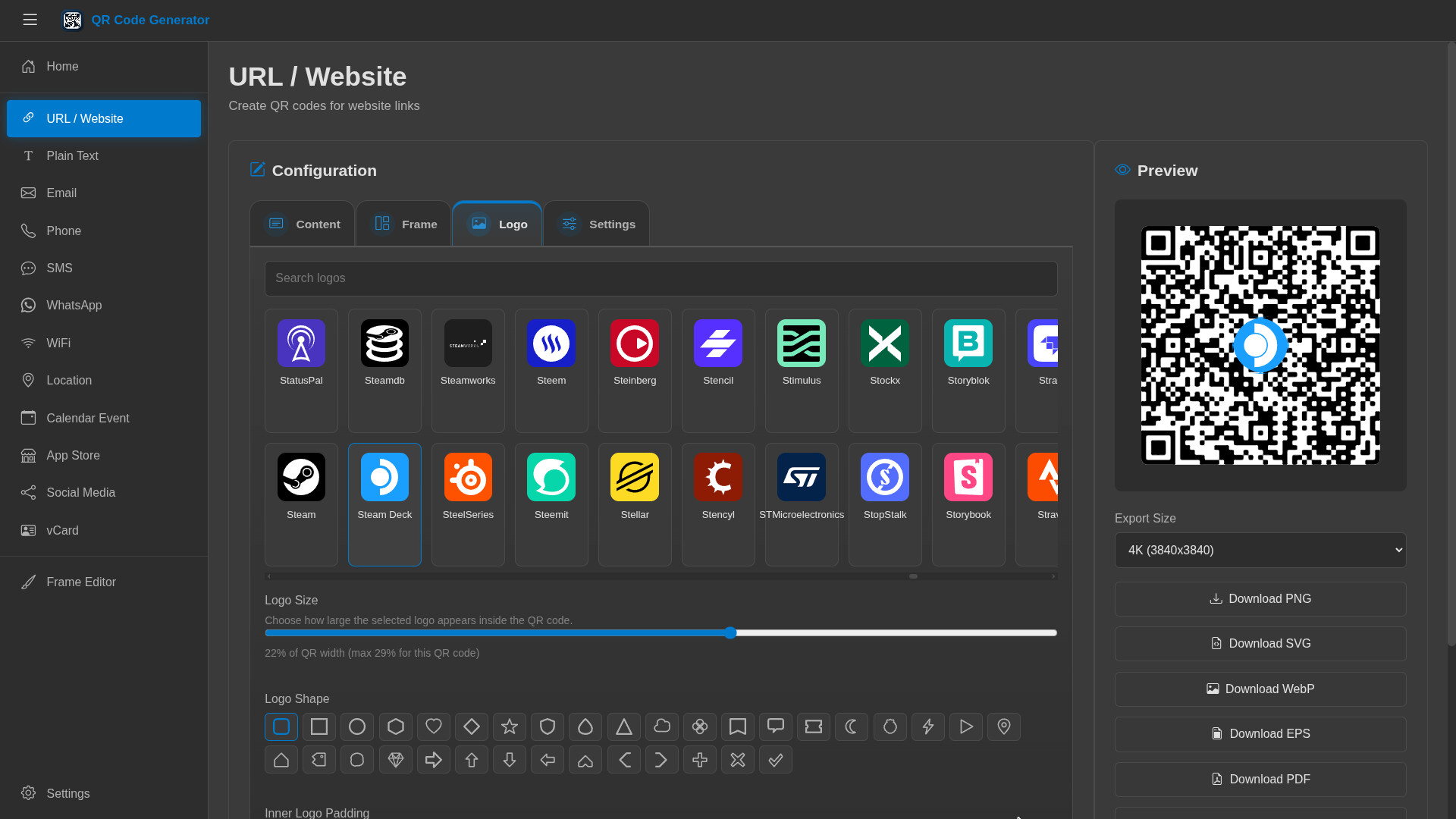Click Download WebP
Image resolution: width=1456 pixels, height=819 pixels.
click(1260, 689)
